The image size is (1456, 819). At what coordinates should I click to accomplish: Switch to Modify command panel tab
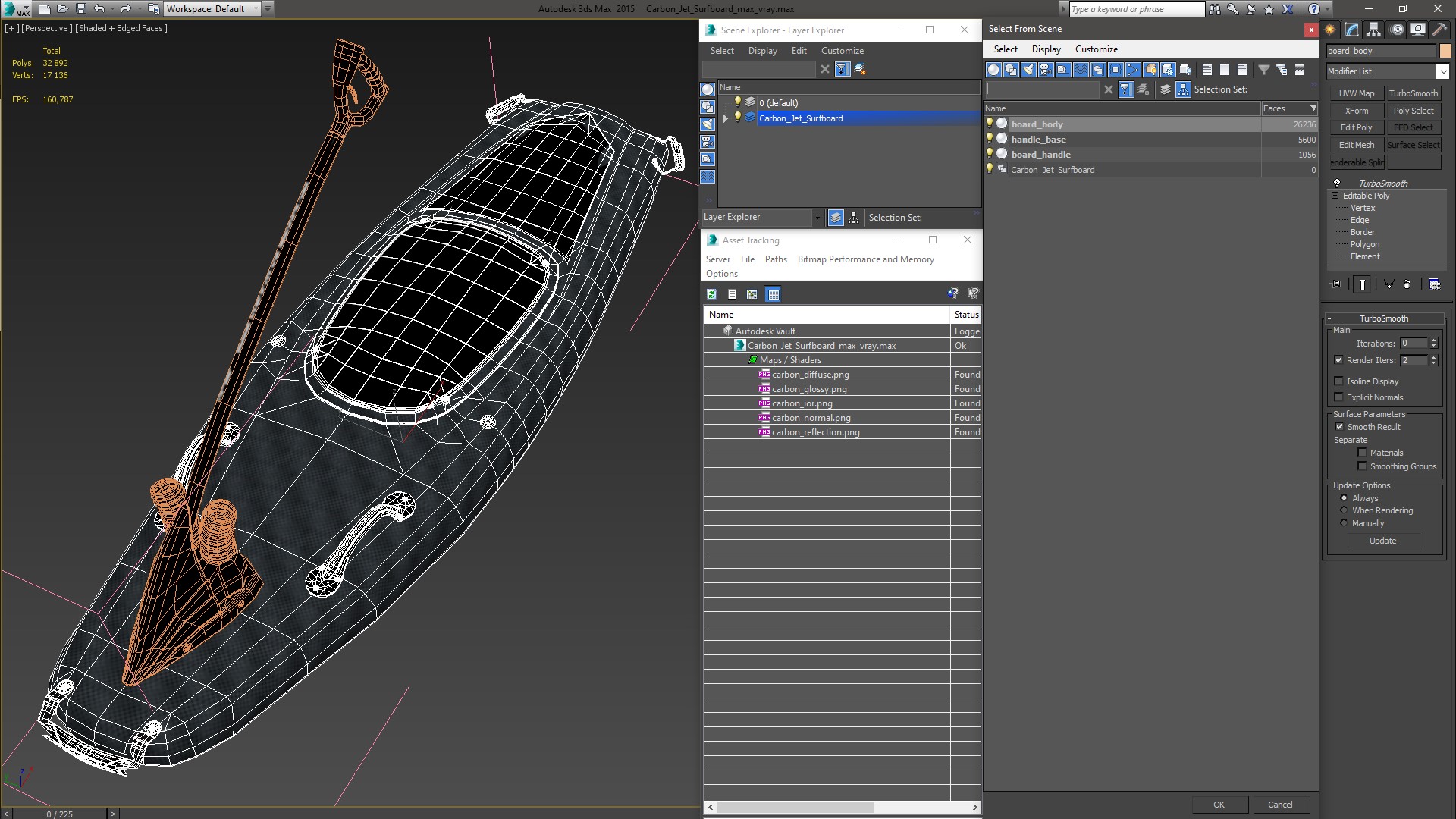[1352, 30]
